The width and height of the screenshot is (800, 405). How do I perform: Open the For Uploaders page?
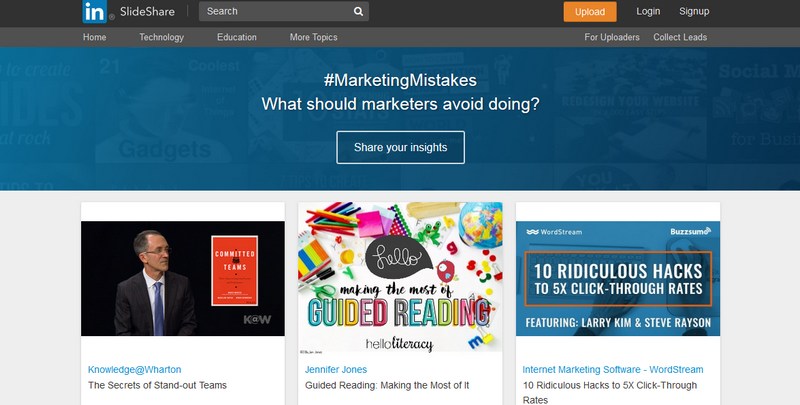pos(612,37)
